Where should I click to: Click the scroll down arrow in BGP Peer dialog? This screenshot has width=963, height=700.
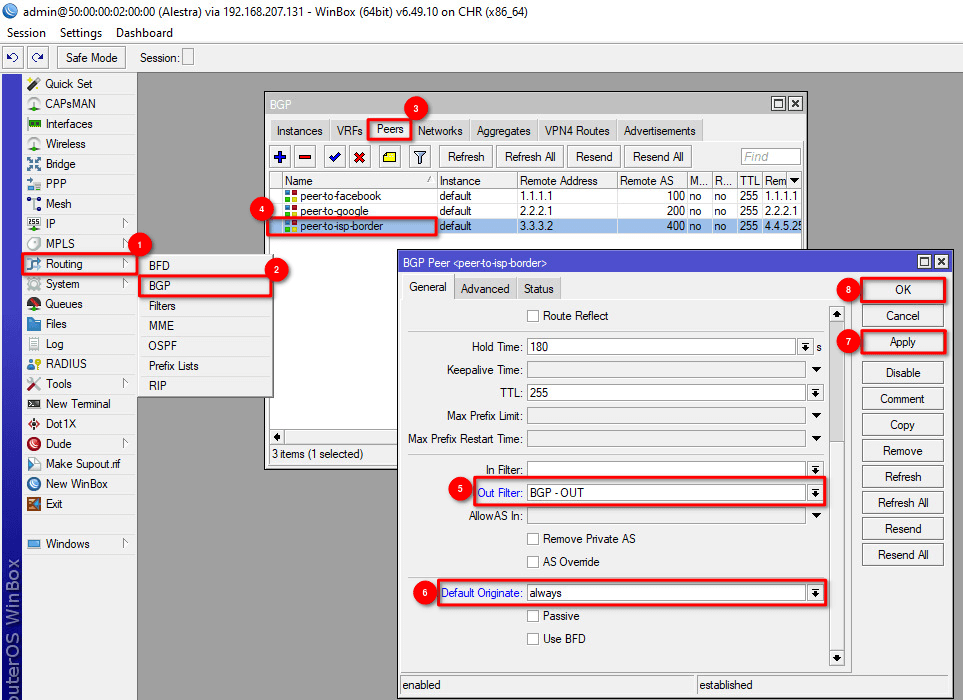coord(836,658)
